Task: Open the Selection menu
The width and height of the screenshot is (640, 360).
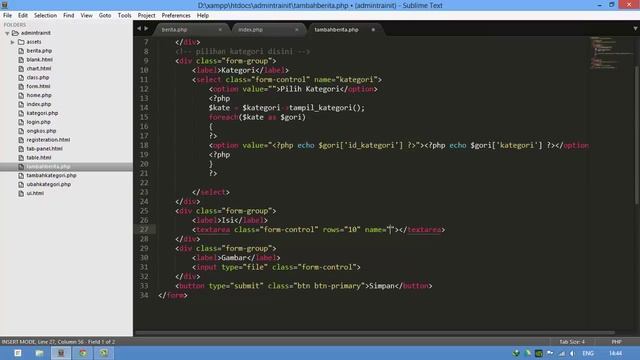Action: tap(45, 16)
